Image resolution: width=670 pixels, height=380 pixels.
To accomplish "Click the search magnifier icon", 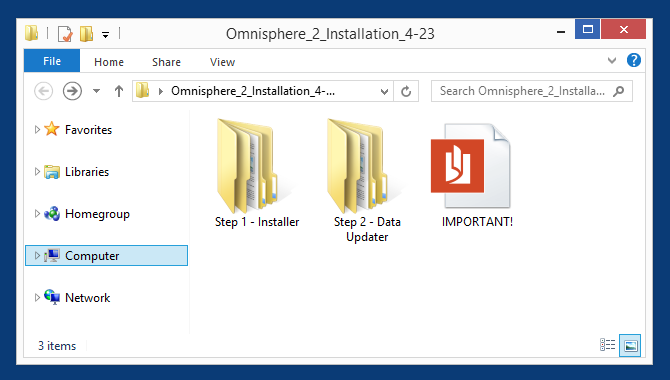I will 618,91.
